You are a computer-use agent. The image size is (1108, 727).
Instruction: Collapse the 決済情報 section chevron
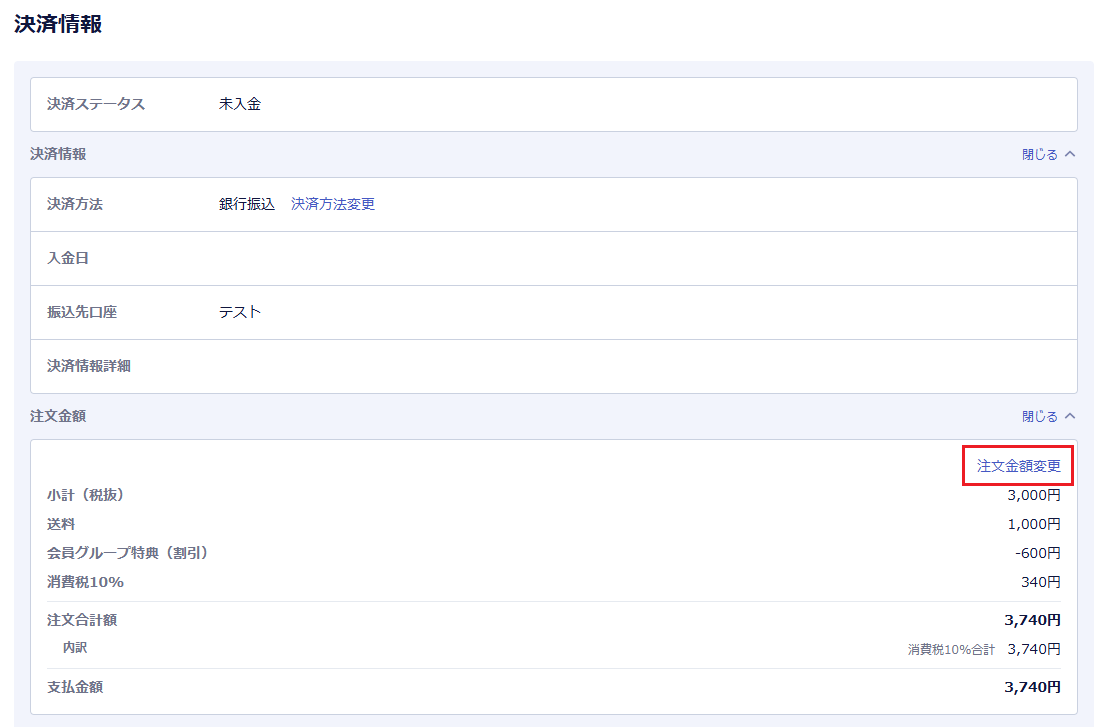click(x=1070, y=155)
